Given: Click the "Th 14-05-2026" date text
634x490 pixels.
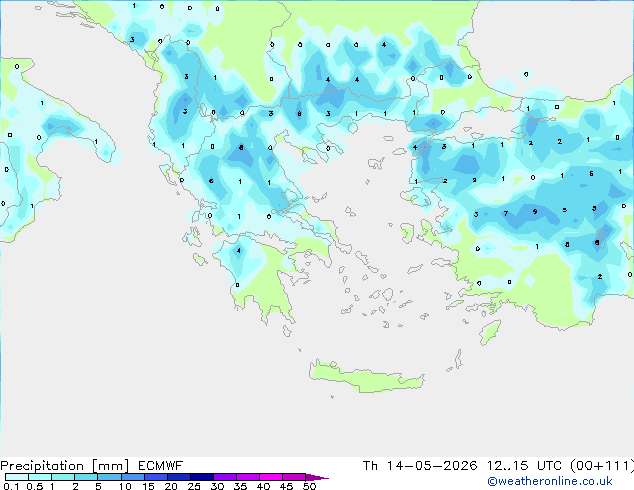Looking at the screenshot, I should click(420, 466).
